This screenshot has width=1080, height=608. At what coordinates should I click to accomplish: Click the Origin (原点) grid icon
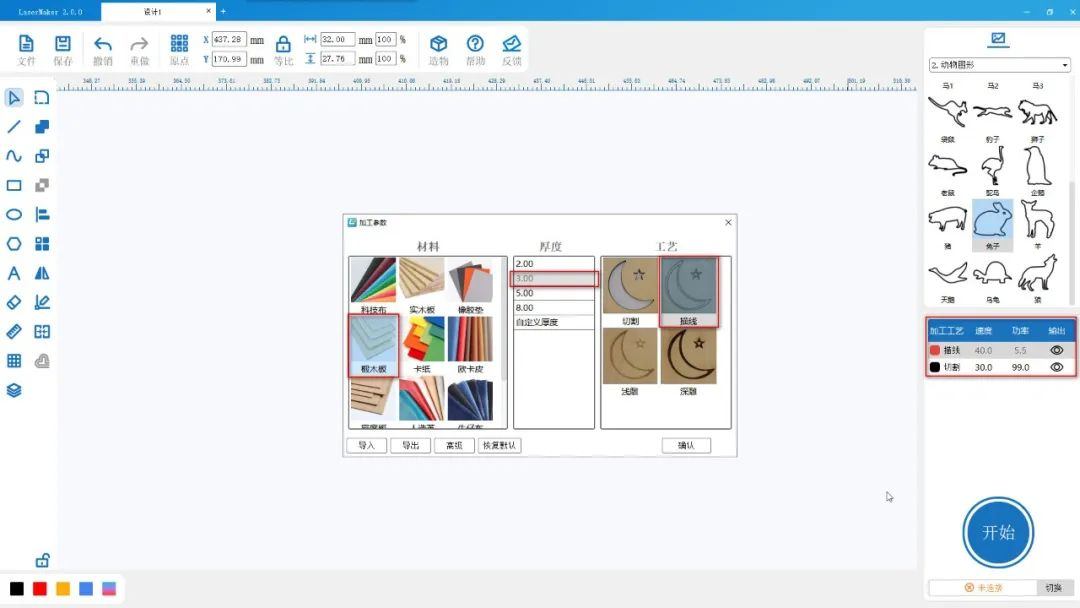(x=179, y=44)
